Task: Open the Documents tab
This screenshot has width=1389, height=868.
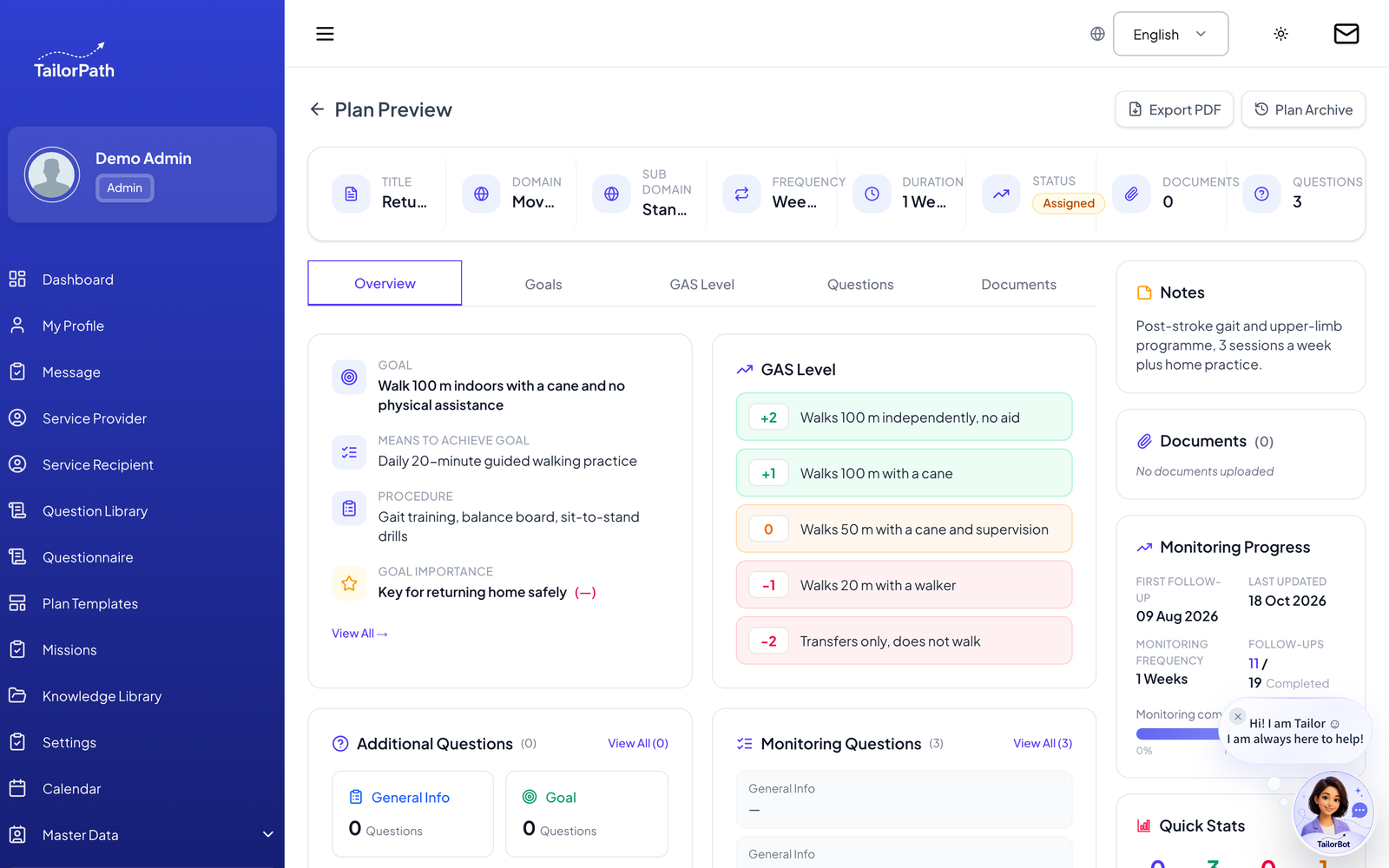Action: pos(1018,285)
